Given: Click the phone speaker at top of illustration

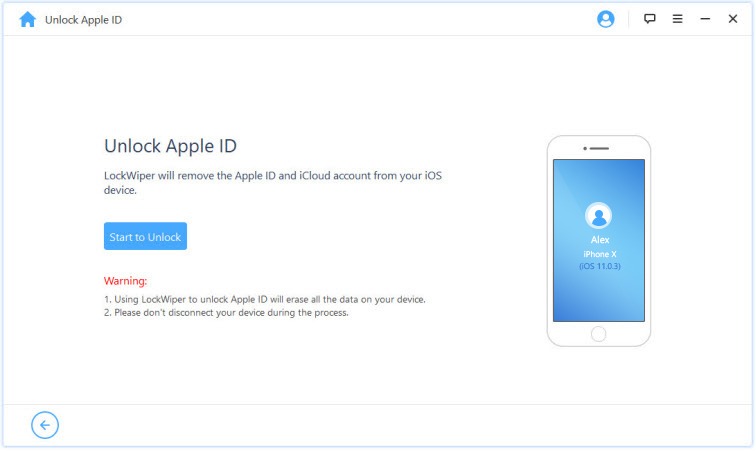Looking at the screenshot, I should tap(598, 148).
